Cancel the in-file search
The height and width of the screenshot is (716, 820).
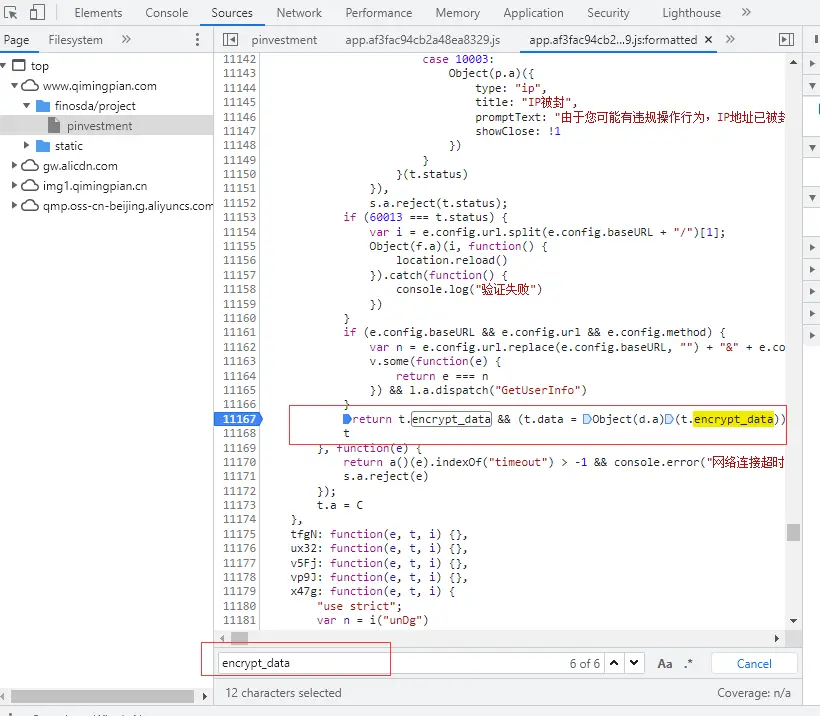click(754, 664)
